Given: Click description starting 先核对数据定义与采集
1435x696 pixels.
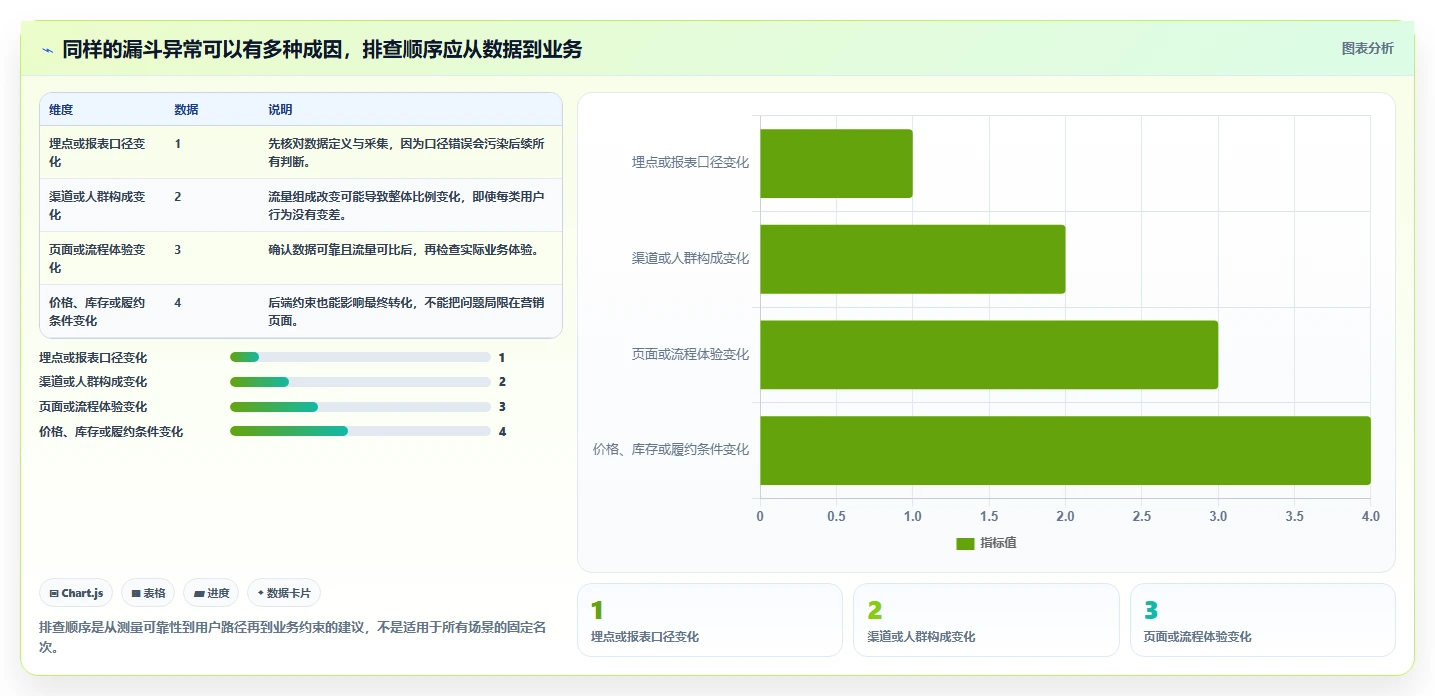Looking at the screenshot, I should (407, 152).
